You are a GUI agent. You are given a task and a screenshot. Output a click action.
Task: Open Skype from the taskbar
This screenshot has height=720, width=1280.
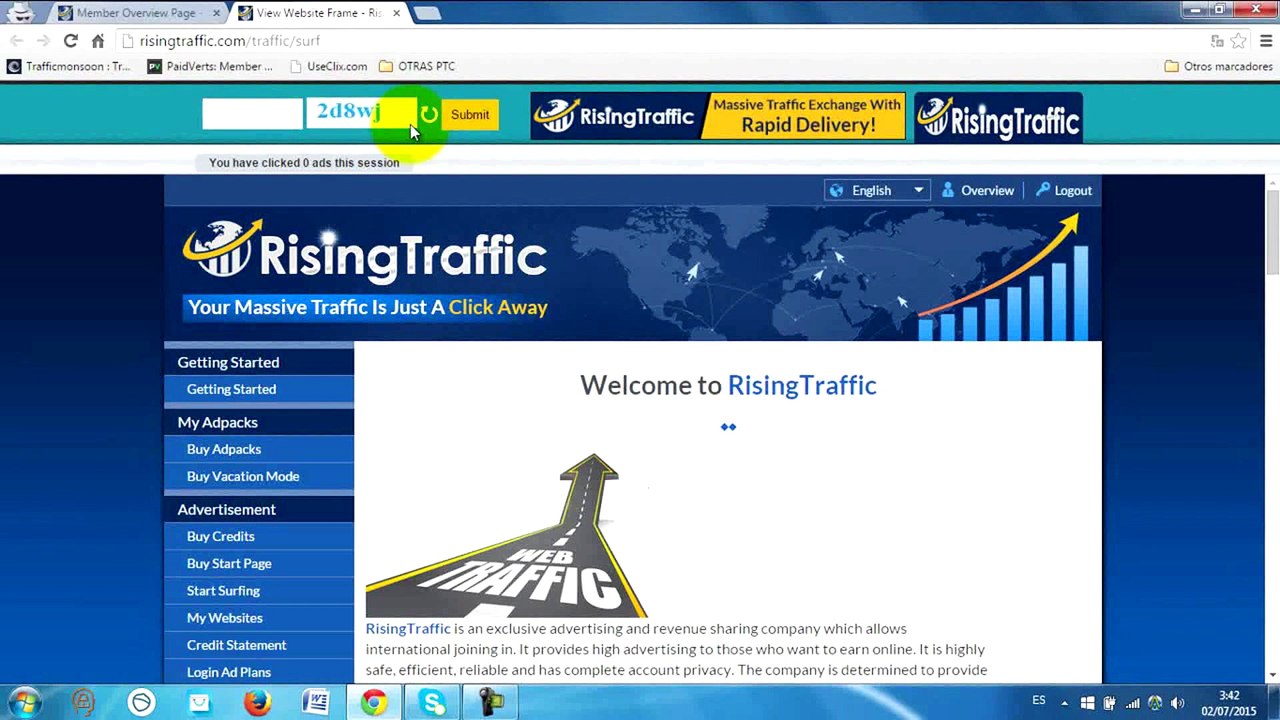pyautogui.click(x=433, y=702)
